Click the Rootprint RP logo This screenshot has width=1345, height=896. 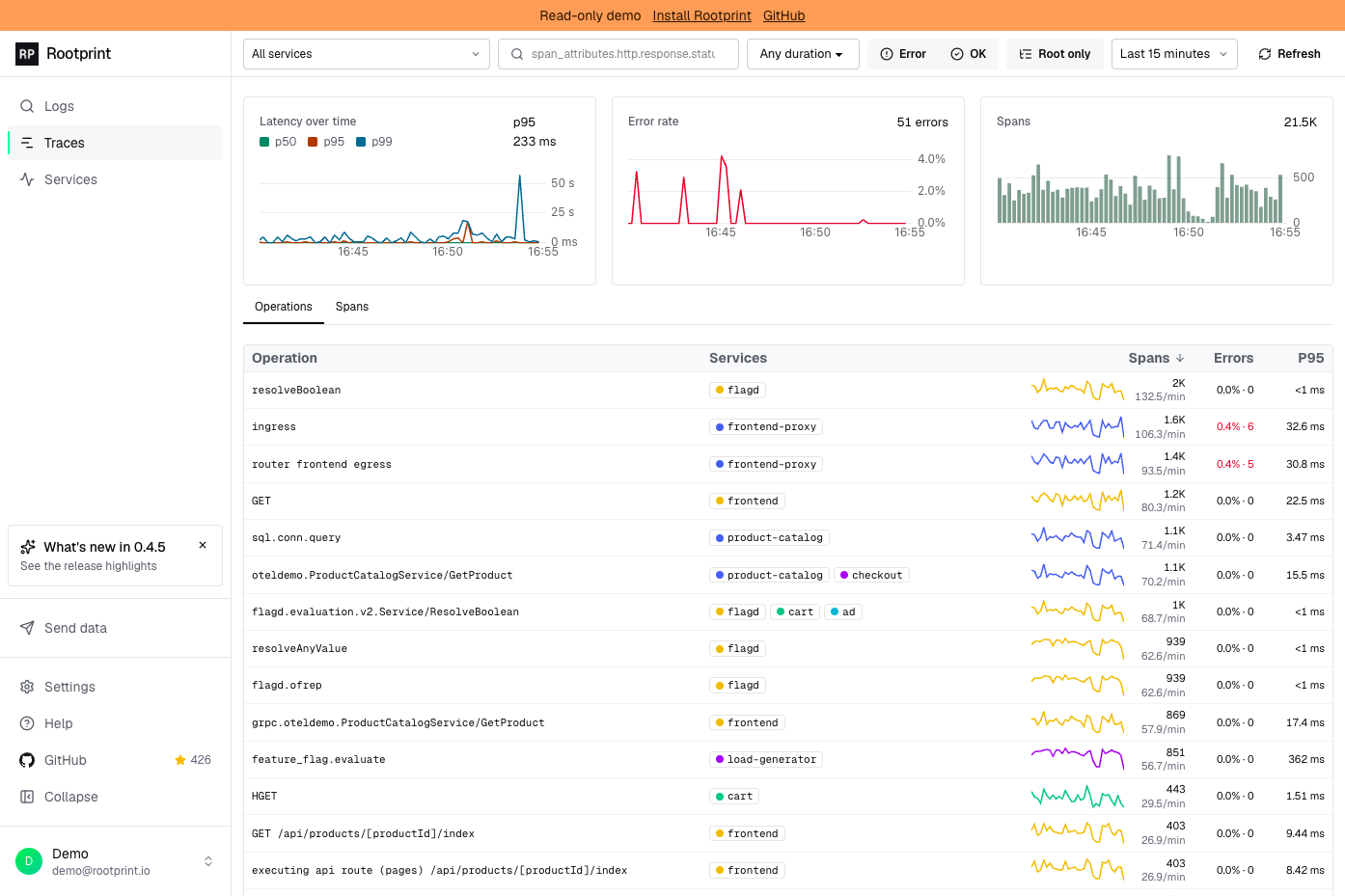pos(27,54)
